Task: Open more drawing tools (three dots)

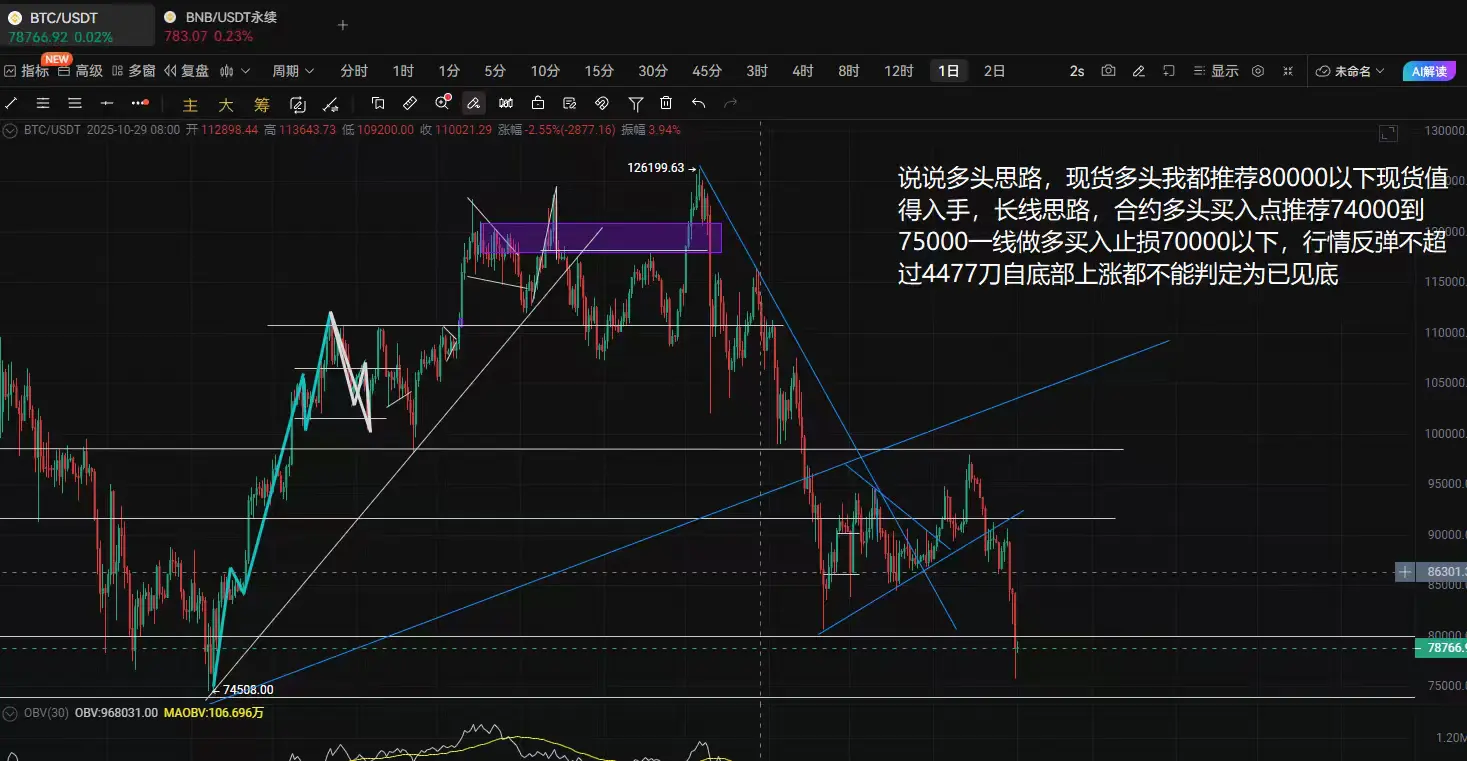Action: point(140,103)
